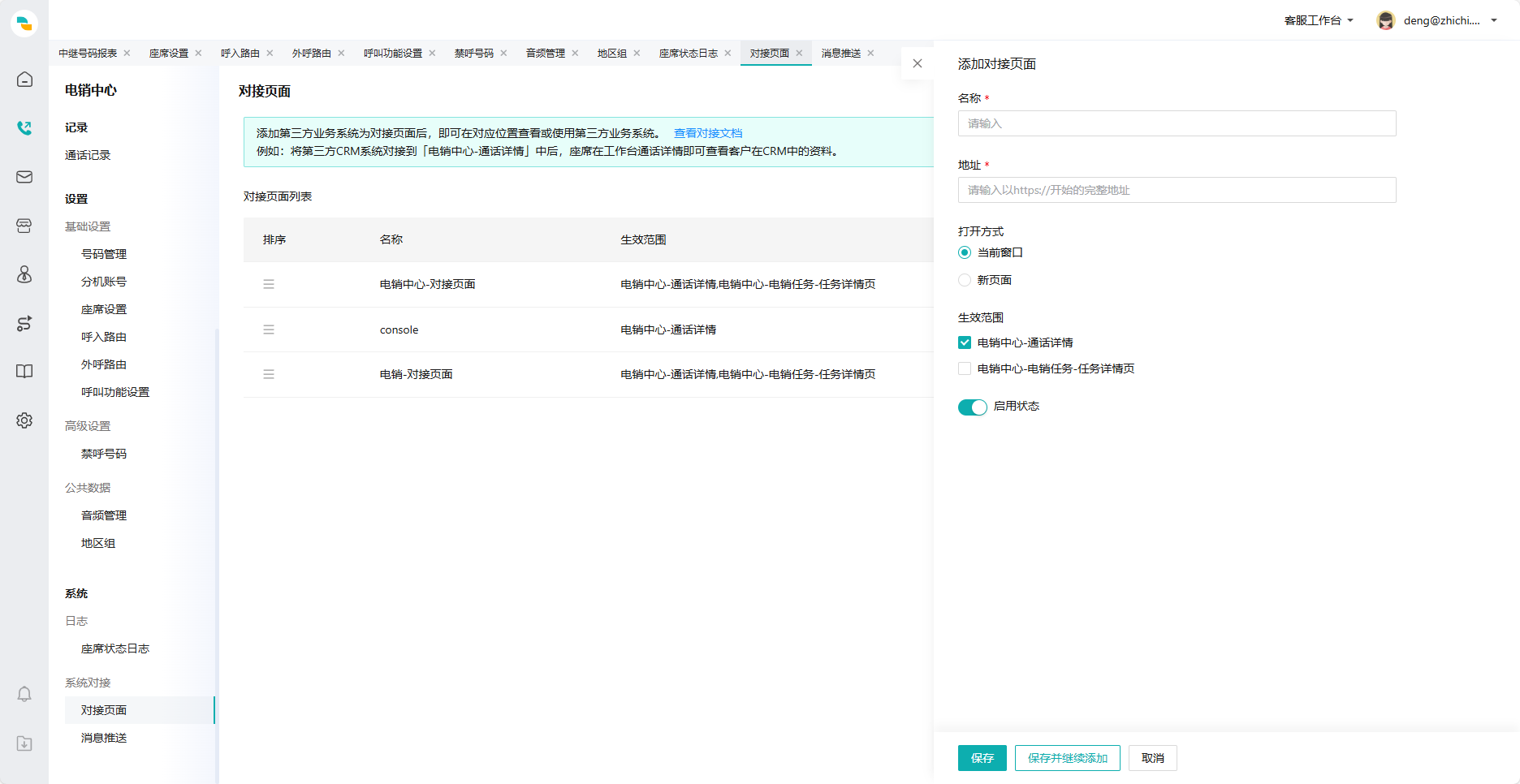Select the 当前窗口 radio option
The image size is (1520, 784).
click(965, 252)
